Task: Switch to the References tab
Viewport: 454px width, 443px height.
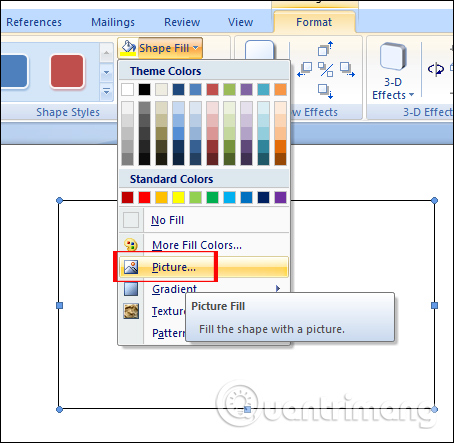Action: pyautogui.click(x=34, y=22)
